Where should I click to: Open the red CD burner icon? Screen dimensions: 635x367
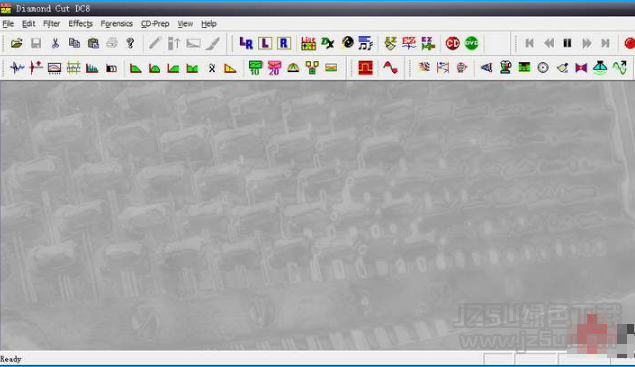tap(452, 43)
